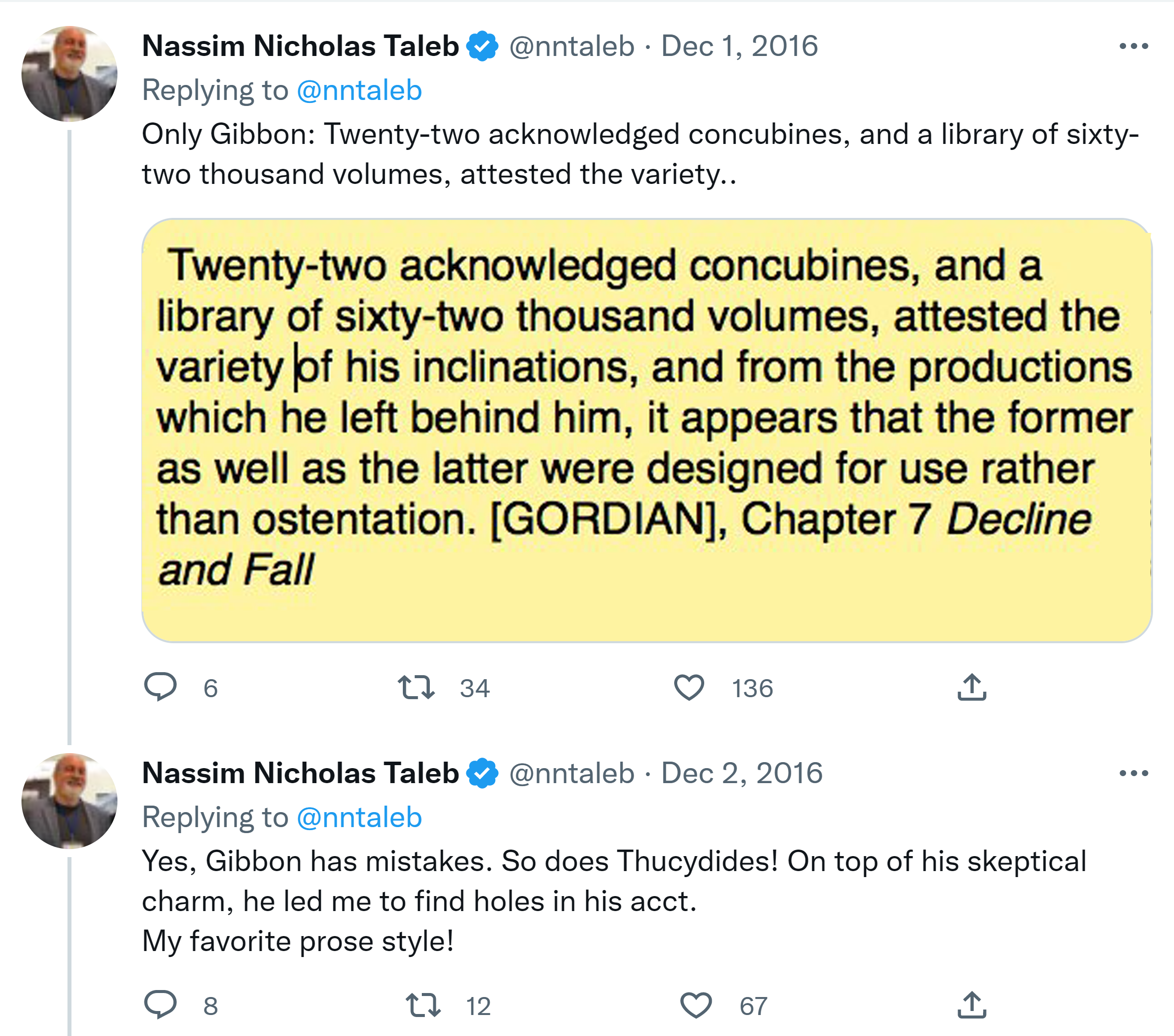Screen dimensions: 1174x1036
Task: Open more options on Dec 2 tweet
Action: pos(1133,774)
